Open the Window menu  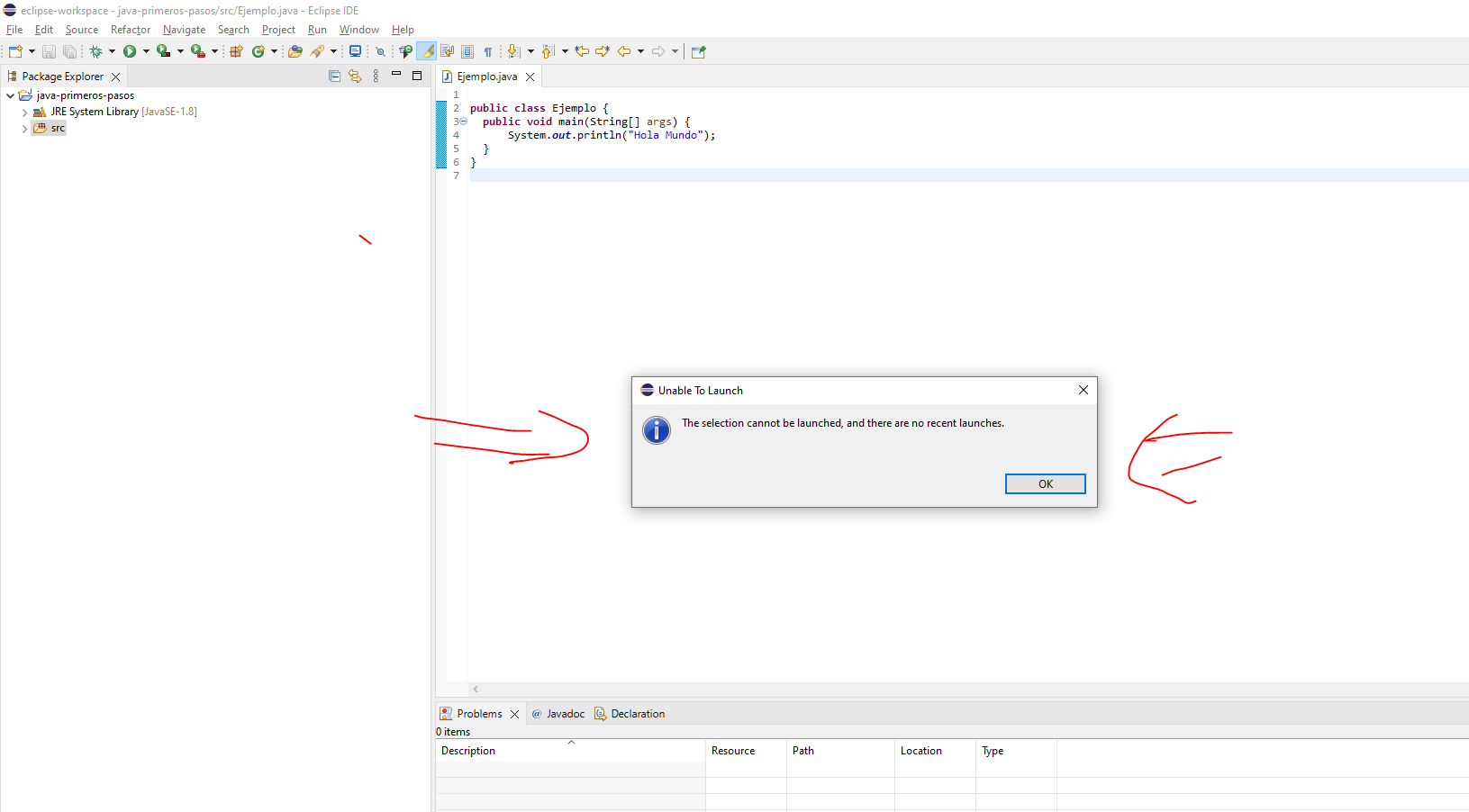359,30
